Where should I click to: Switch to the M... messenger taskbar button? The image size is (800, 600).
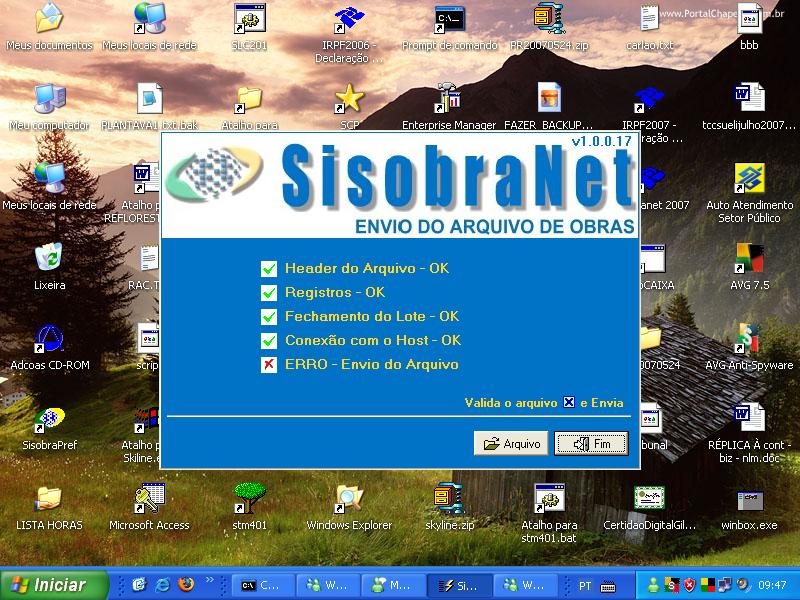pos(393,586)
